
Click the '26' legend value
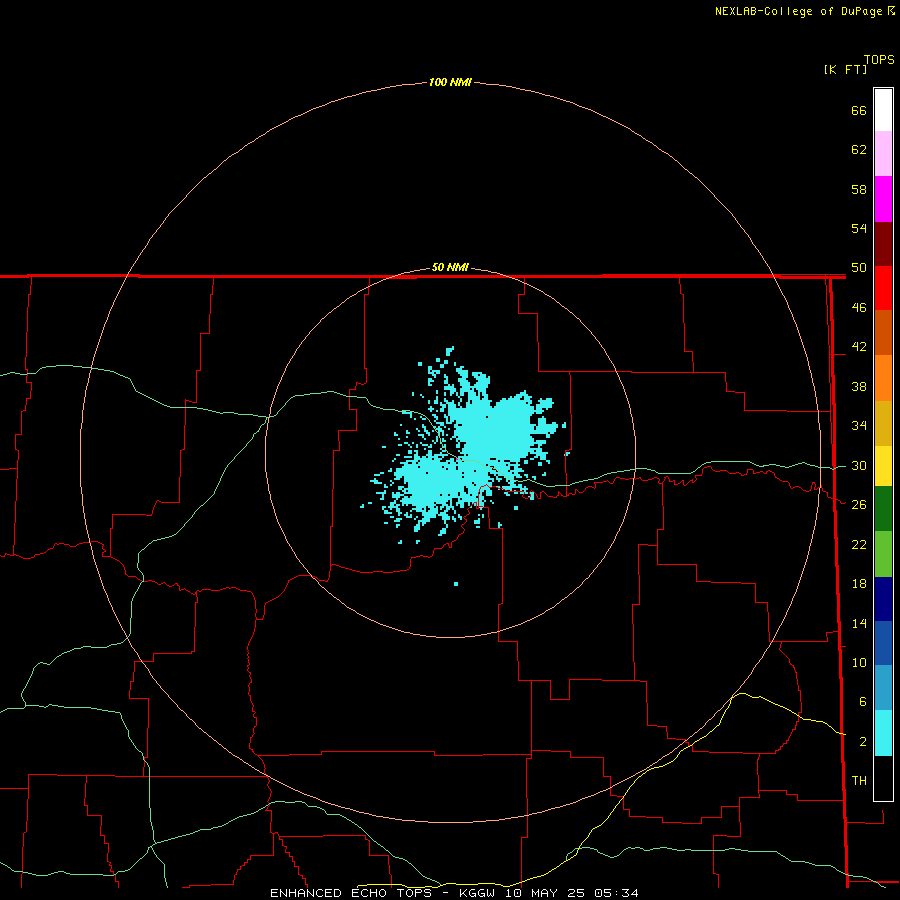coord(859,505)
